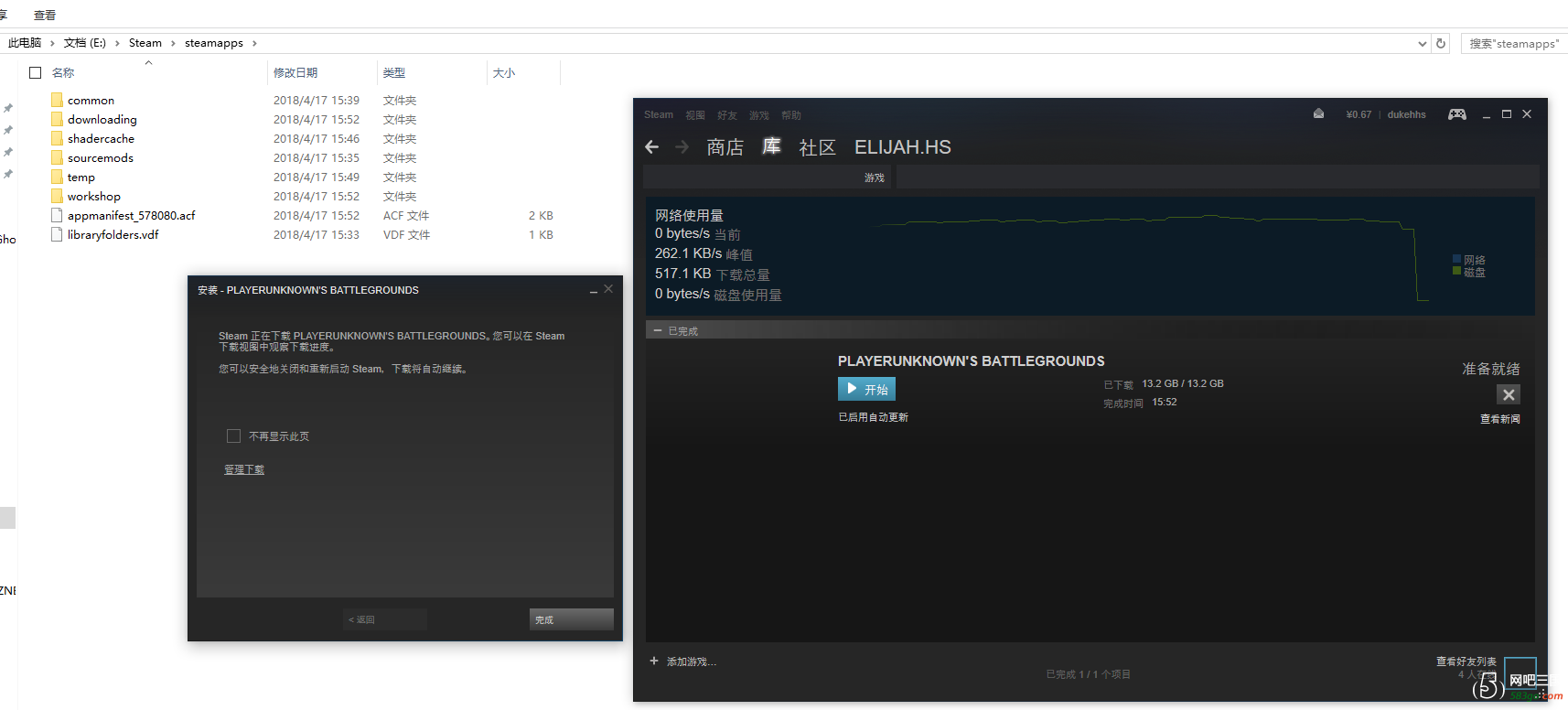
Task: Open the Steam menu in Steam window
Action: [x=659, y=114]
